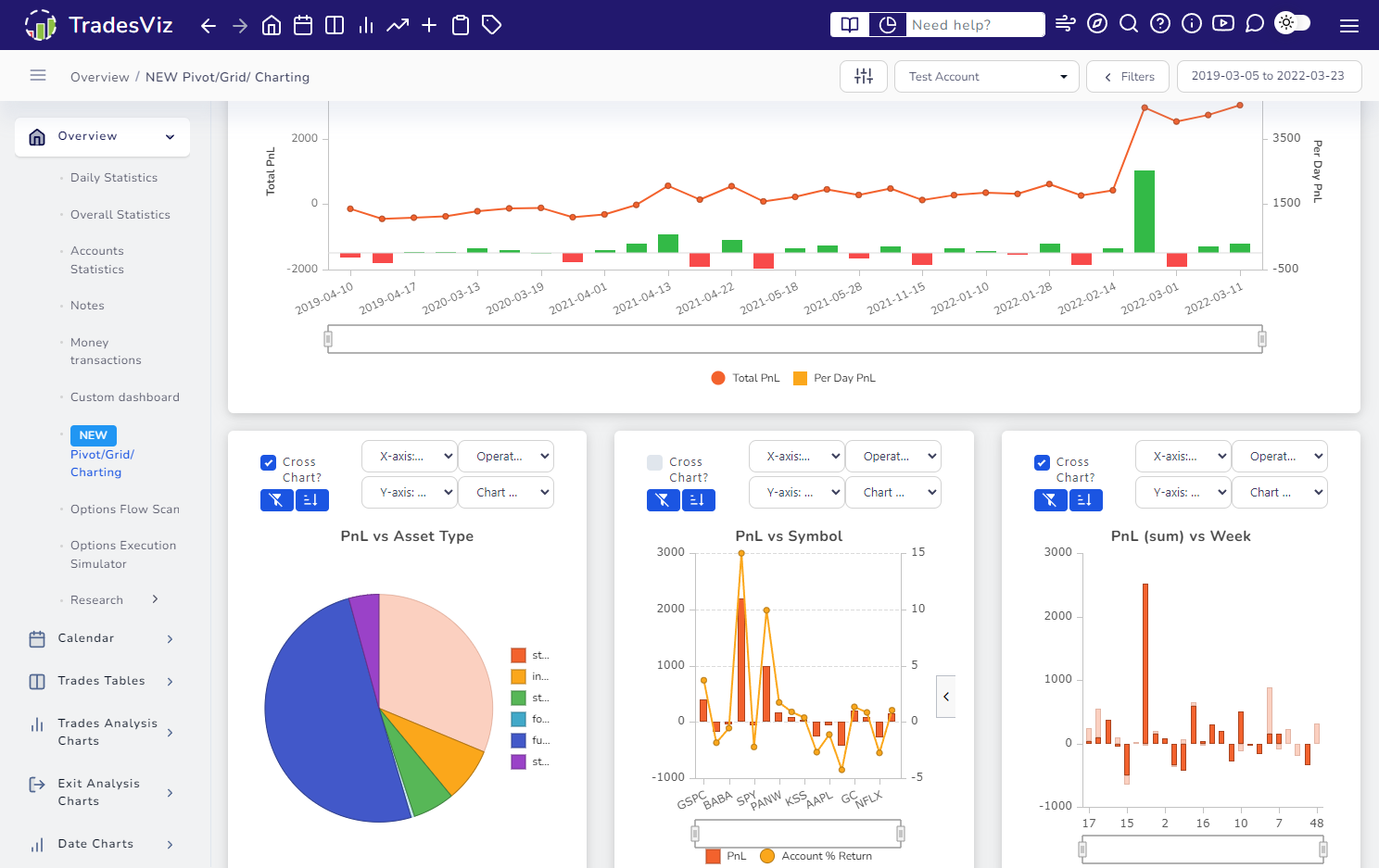1379x868 pixels.
Task: Open Options Flow Scan in sidebar
Action: [125, 509]
